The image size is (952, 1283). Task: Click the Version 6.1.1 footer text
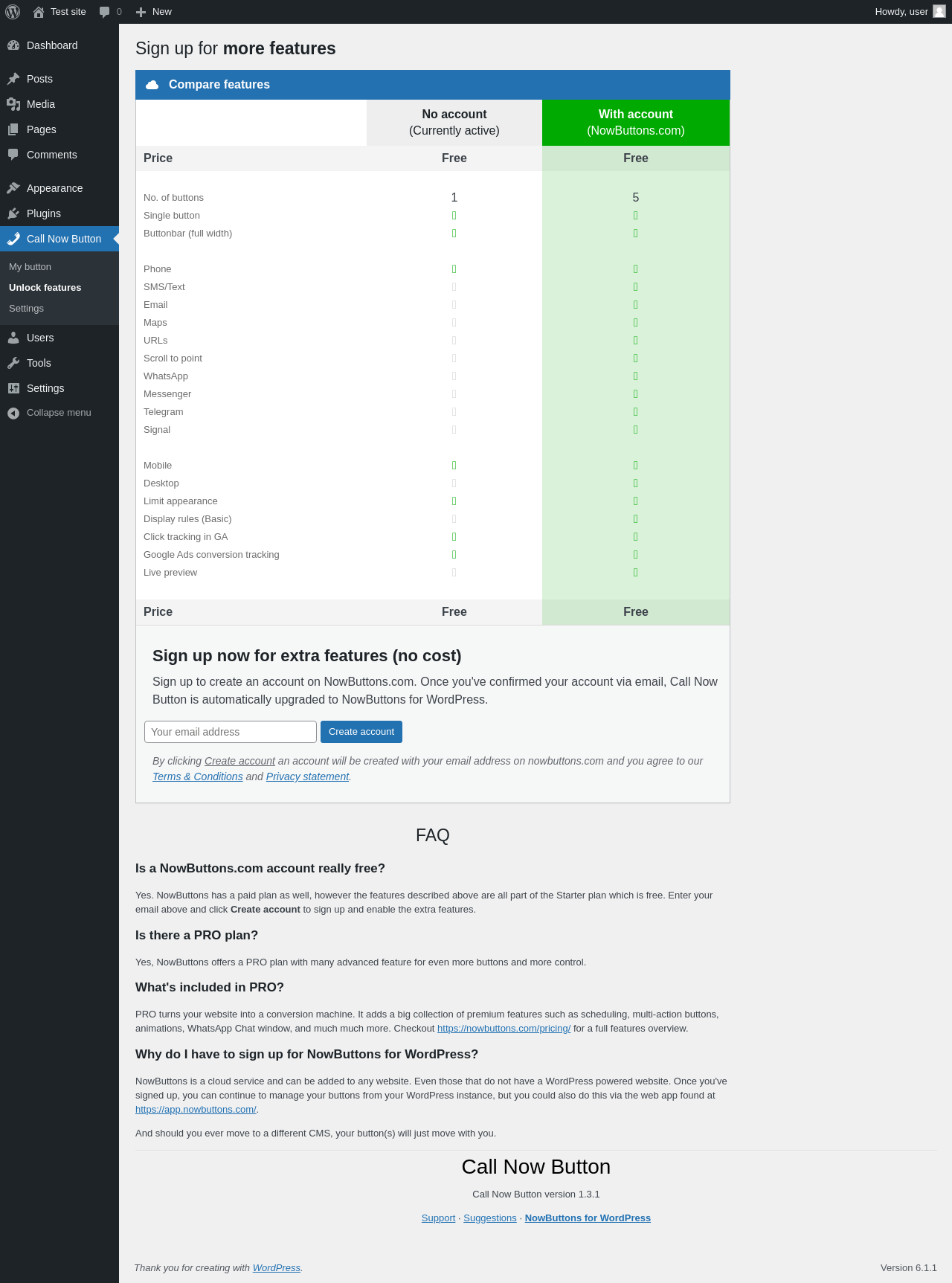(x=909, y=1268)
